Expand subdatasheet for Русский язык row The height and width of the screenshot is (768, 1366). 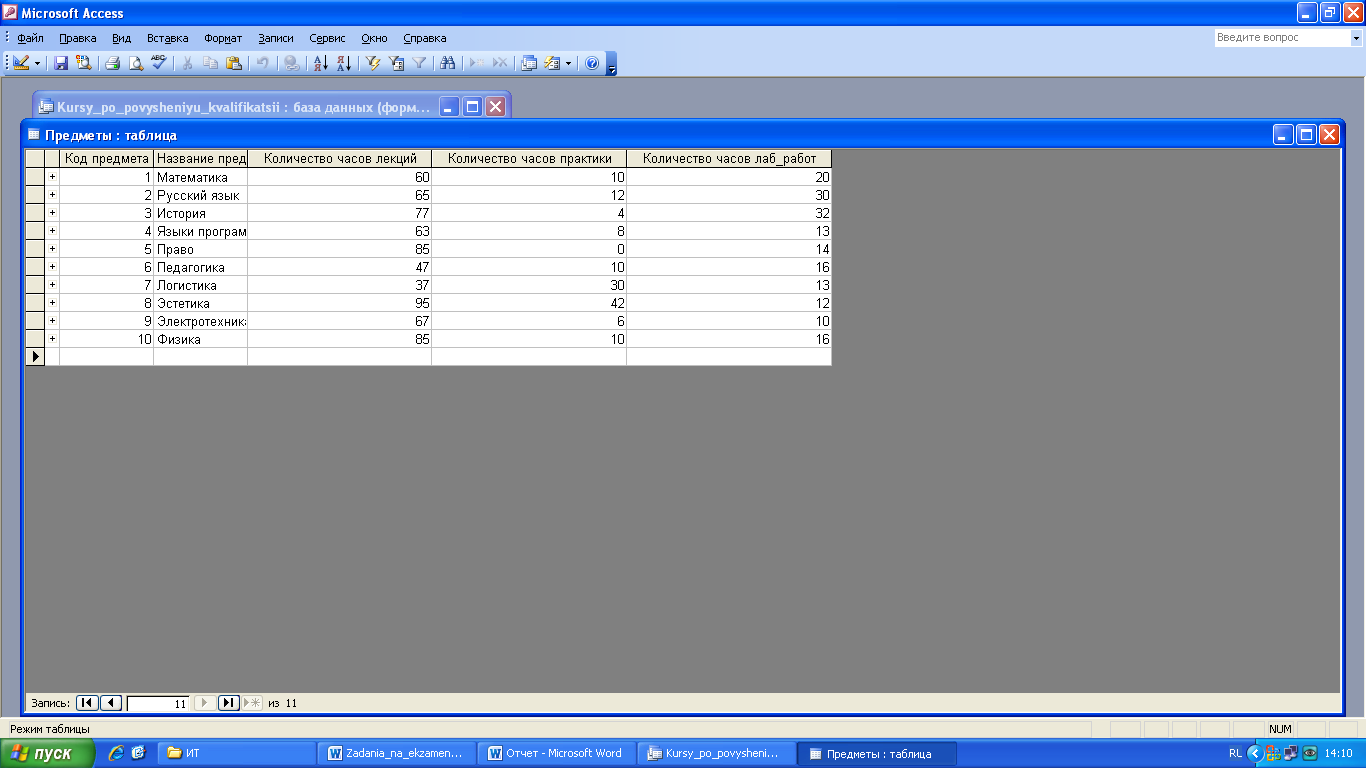pyautogui.click(x=52, y=195)
